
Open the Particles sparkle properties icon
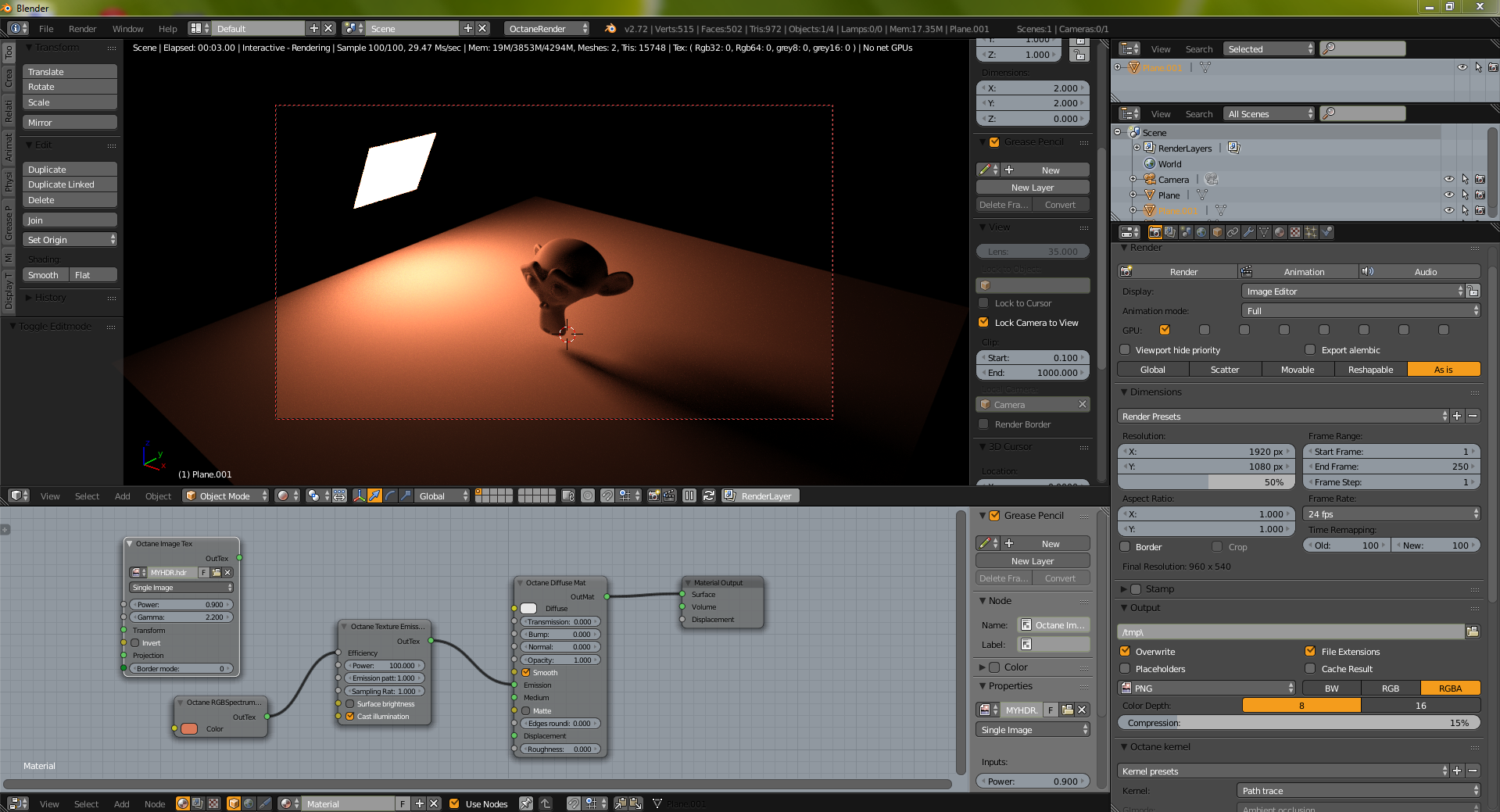[x=1311, y=232]
